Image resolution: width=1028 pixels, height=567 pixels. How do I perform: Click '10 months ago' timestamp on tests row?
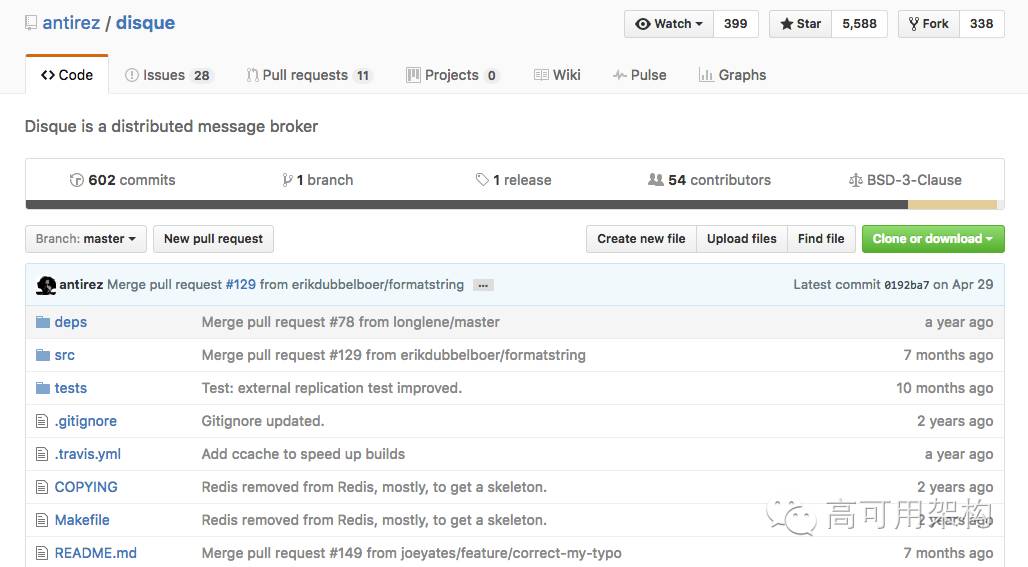coord(945,388)
